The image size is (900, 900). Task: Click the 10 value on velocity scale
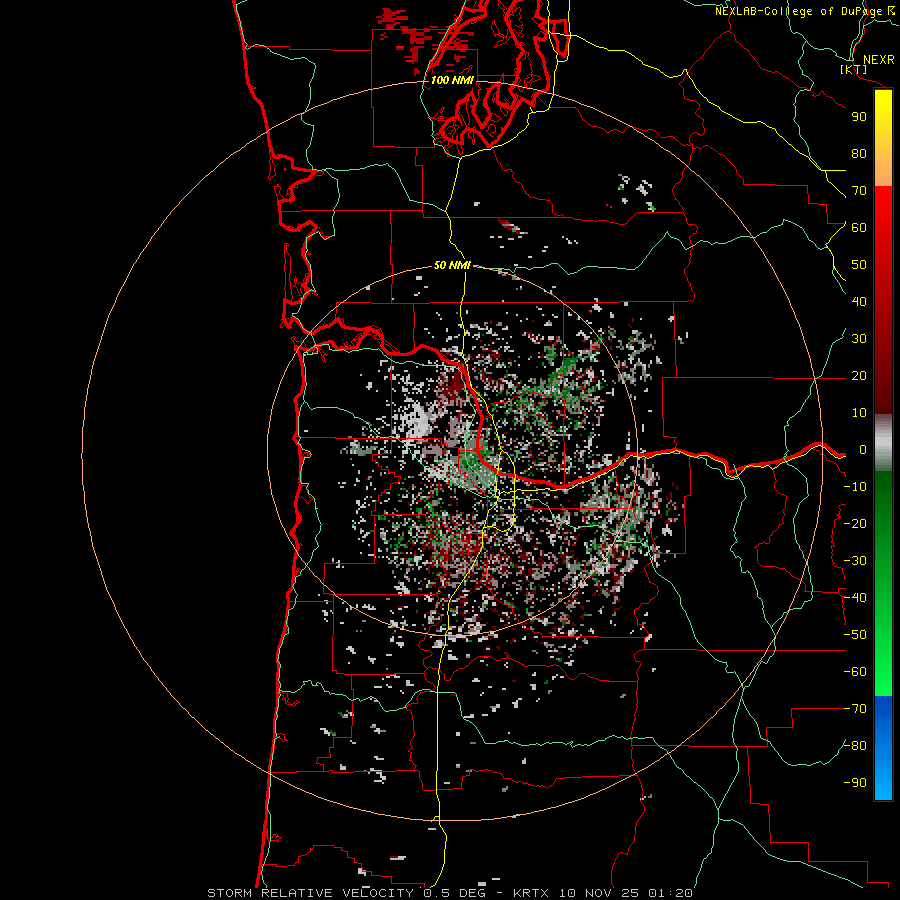859,413
